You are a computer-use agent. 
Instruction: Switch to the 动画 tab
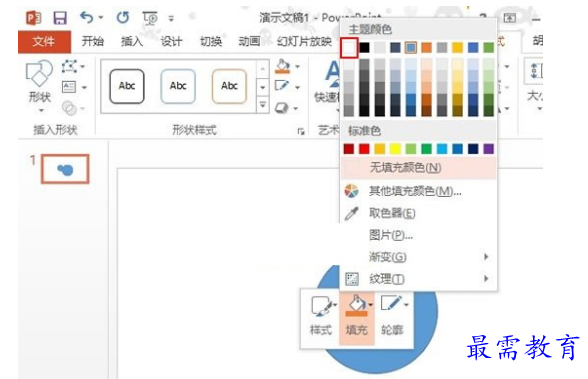coord(249,41)
